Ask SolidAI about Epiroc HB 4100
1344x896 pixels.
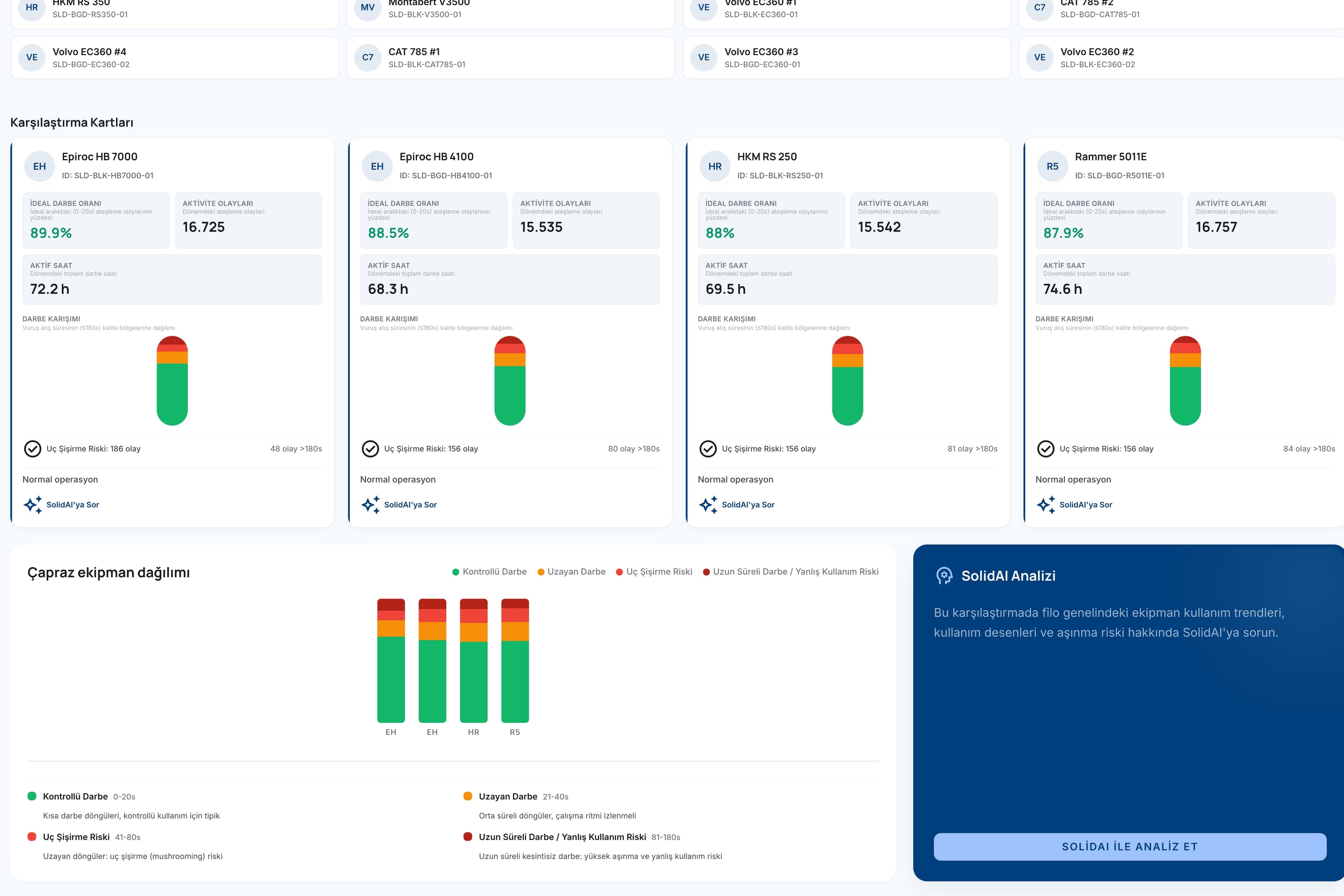click(x=399, y=505)
